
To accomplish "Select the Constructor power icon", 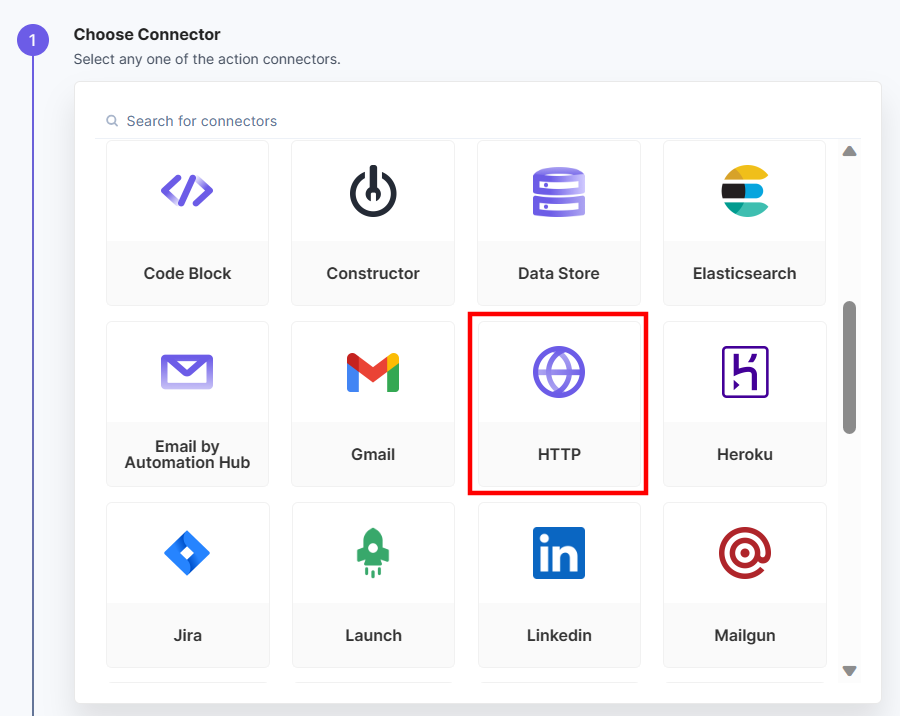I will 372,190.
